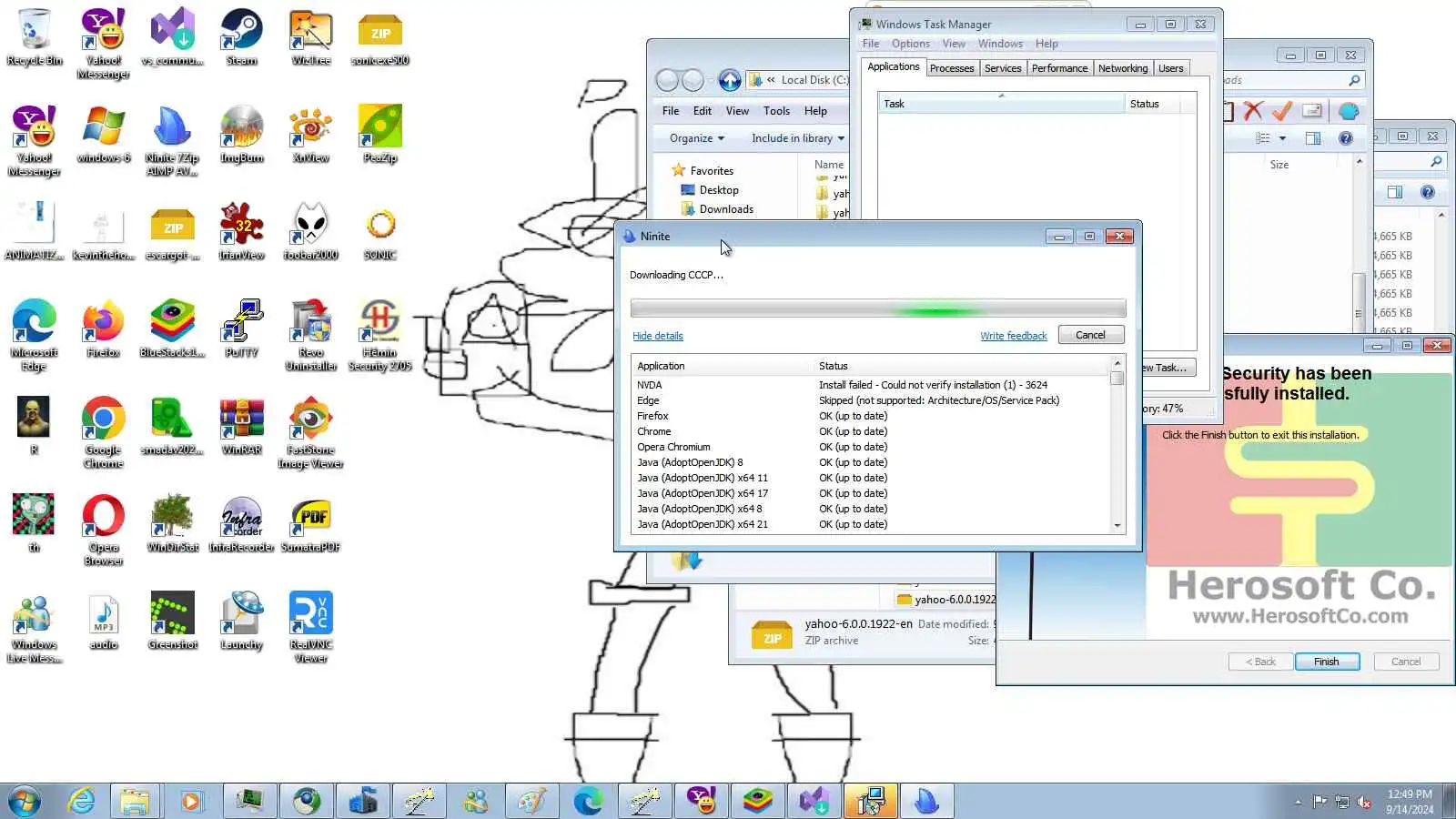1456x819 pixels.
Task: Select the sonicexe500 ZIP file icon
Action: (380, 38)
